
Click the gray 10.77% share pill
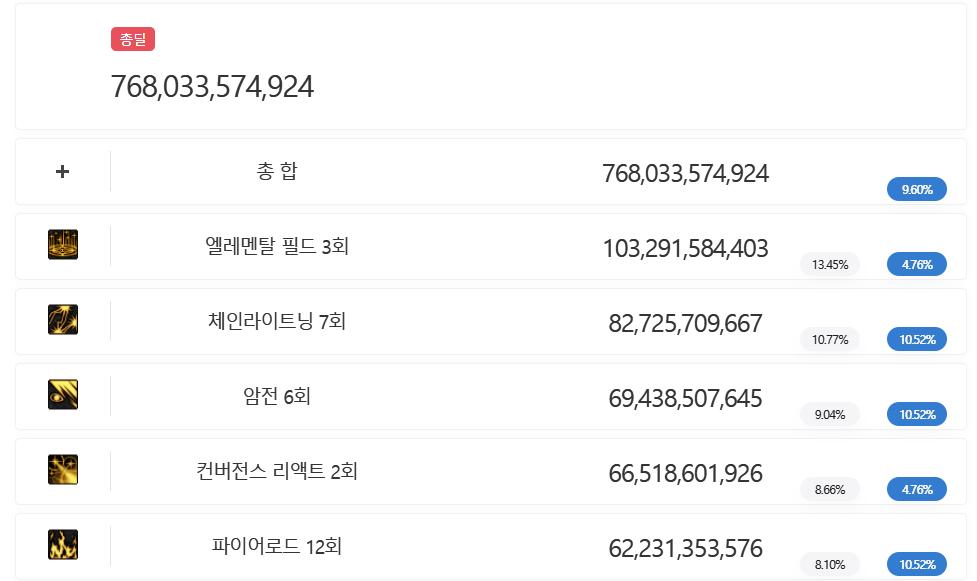[x=830, y=340]
